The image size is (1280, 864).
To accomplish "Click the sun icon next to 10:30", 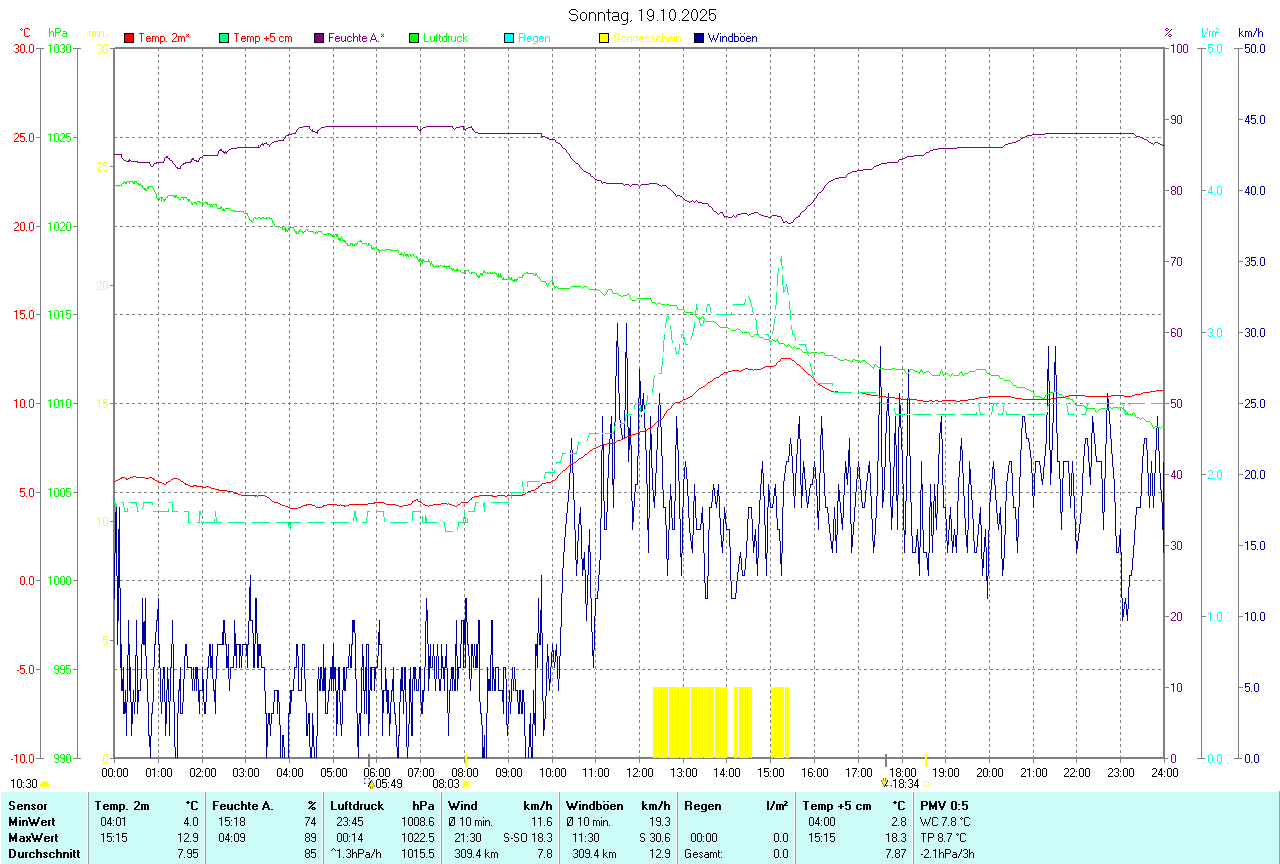I will (x=44, y=785).
